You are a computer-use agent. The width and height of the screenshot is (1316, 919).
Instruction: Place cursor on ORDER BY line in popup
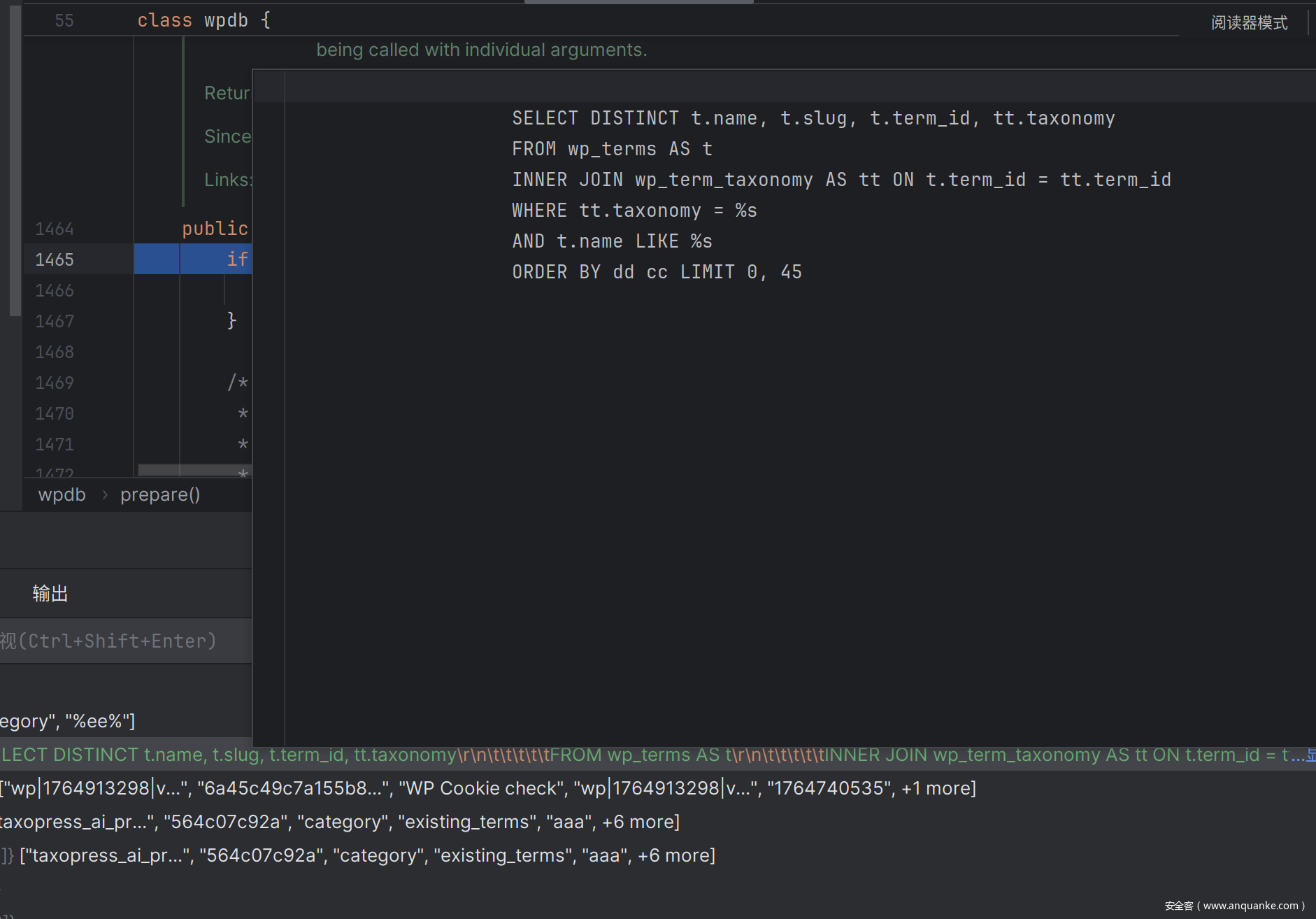(657, 272)
